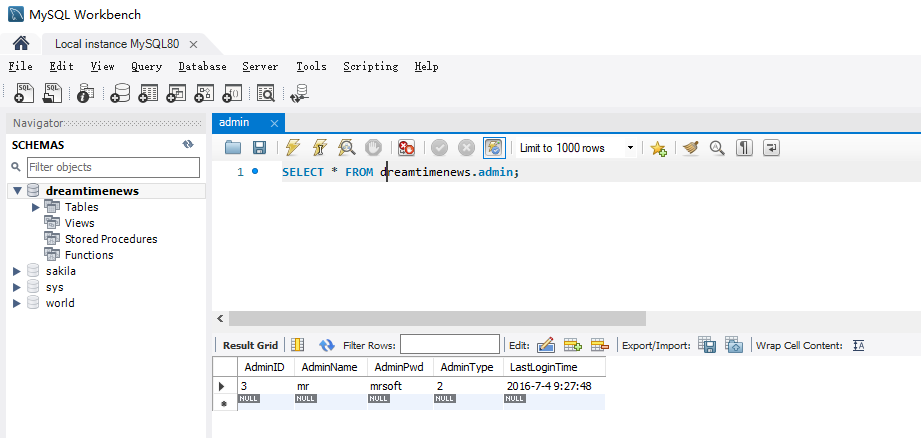Save the script to file

tap(259, 148)
